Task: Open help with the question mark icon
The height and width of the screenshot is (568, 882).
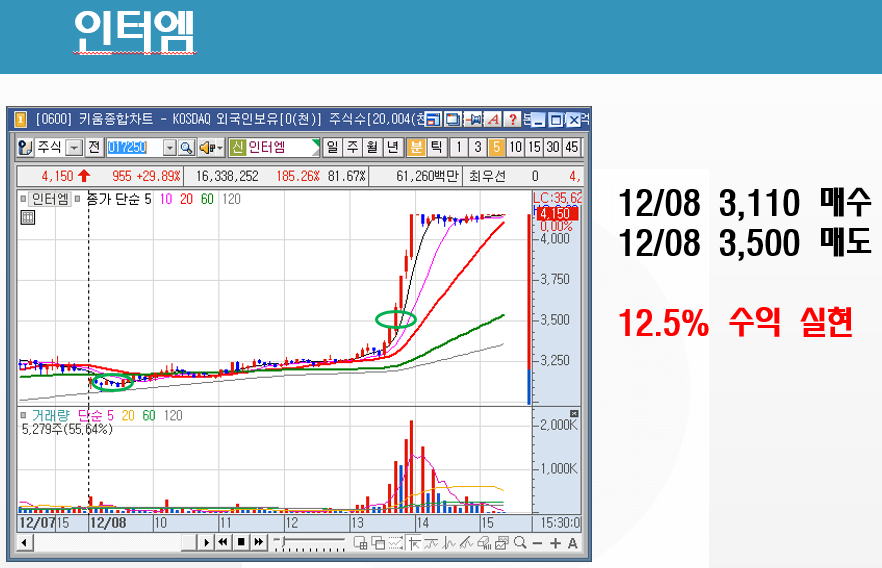Action: click(512, 119)
